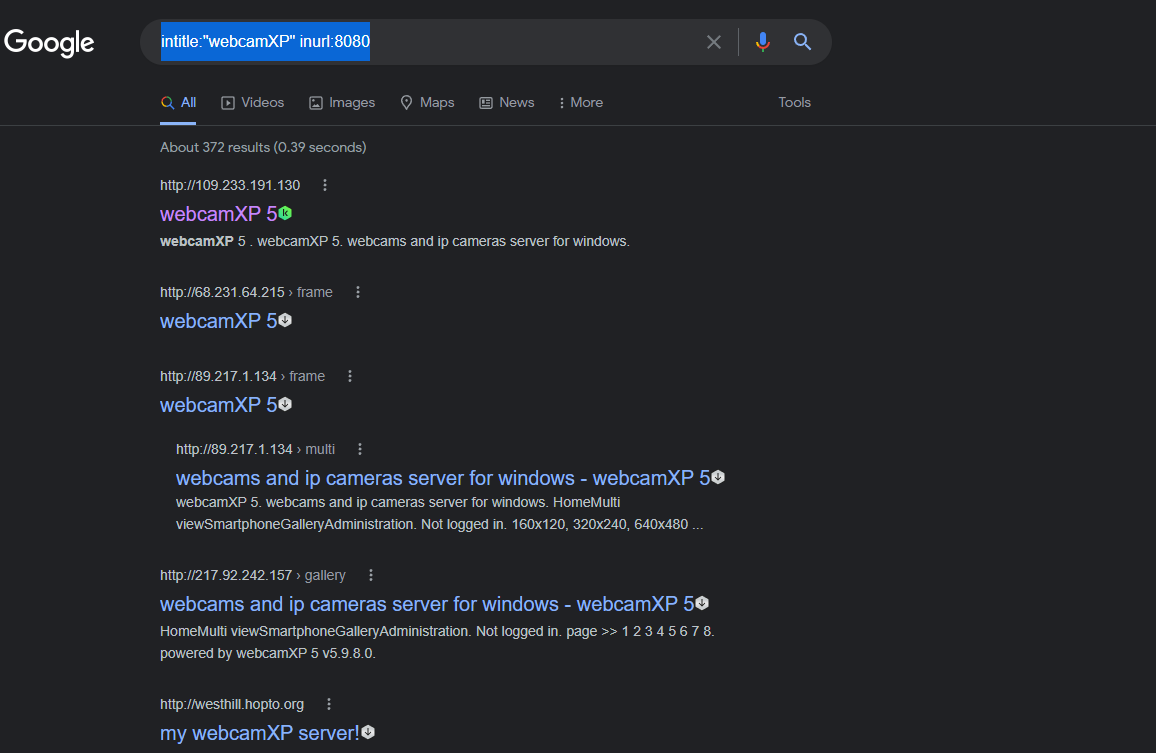
Task: Click shield badge beside the 217.92.242.157 gallery title
Action: tap(702, 603)
